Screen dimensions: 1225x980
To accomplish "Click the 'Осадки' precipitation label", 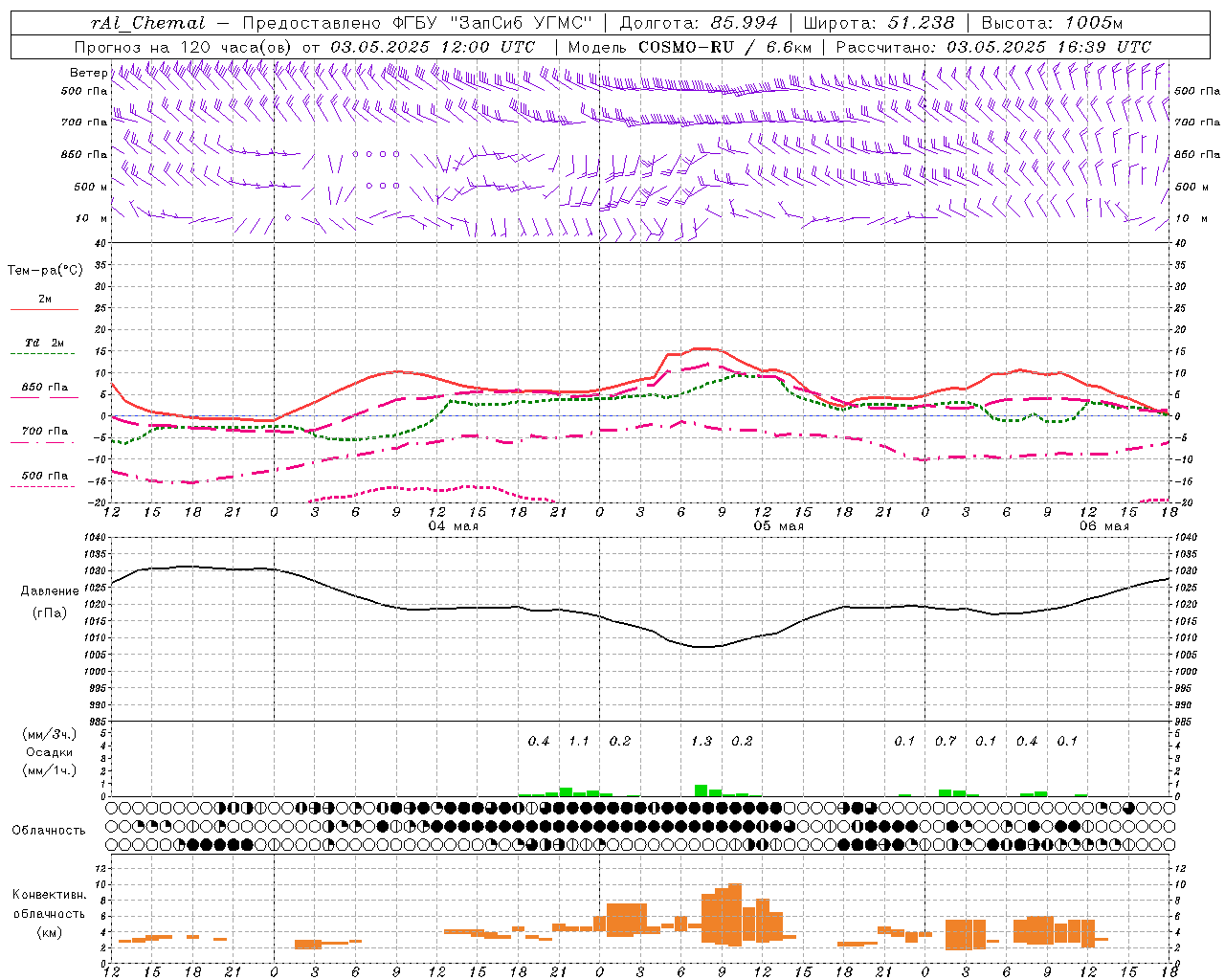I will tap(49, 752).
